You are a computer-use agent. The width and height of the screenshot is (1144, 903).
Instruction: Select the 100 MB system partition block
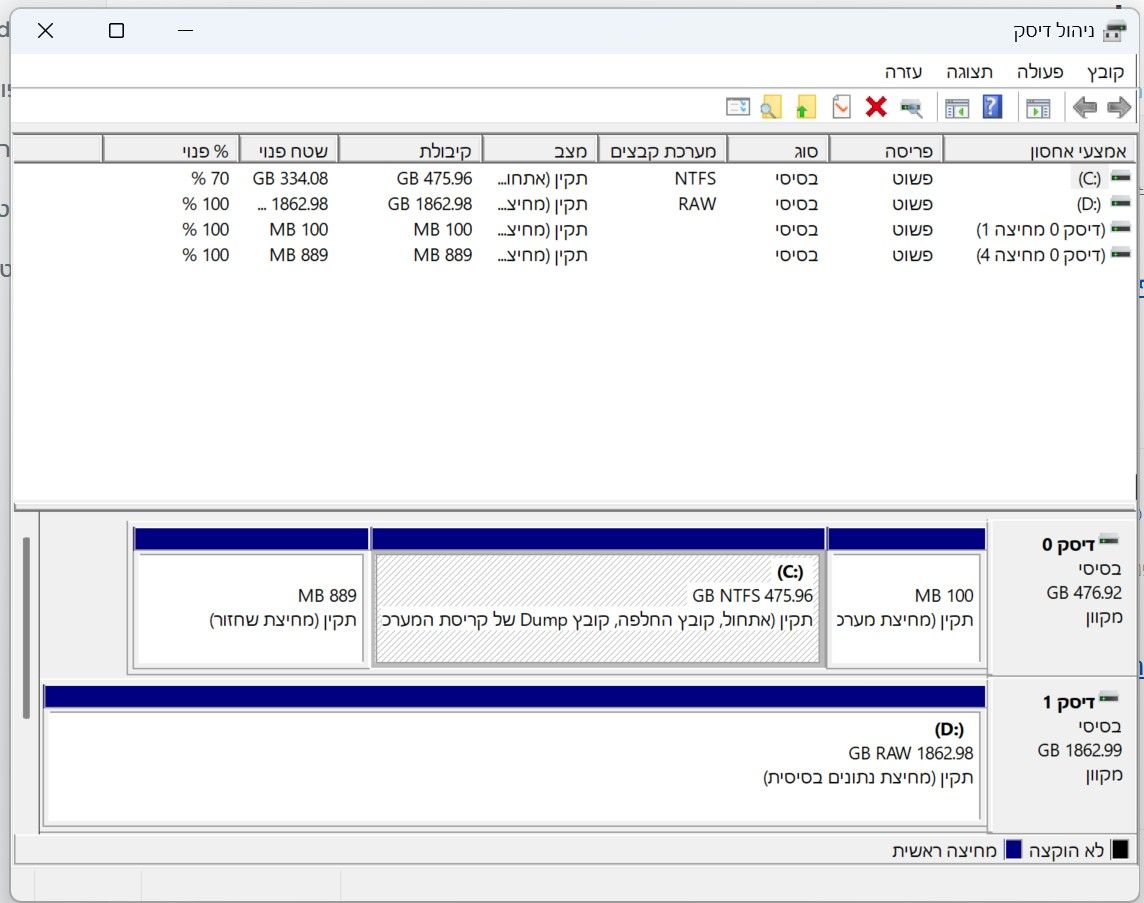click(x=906, y=608)
